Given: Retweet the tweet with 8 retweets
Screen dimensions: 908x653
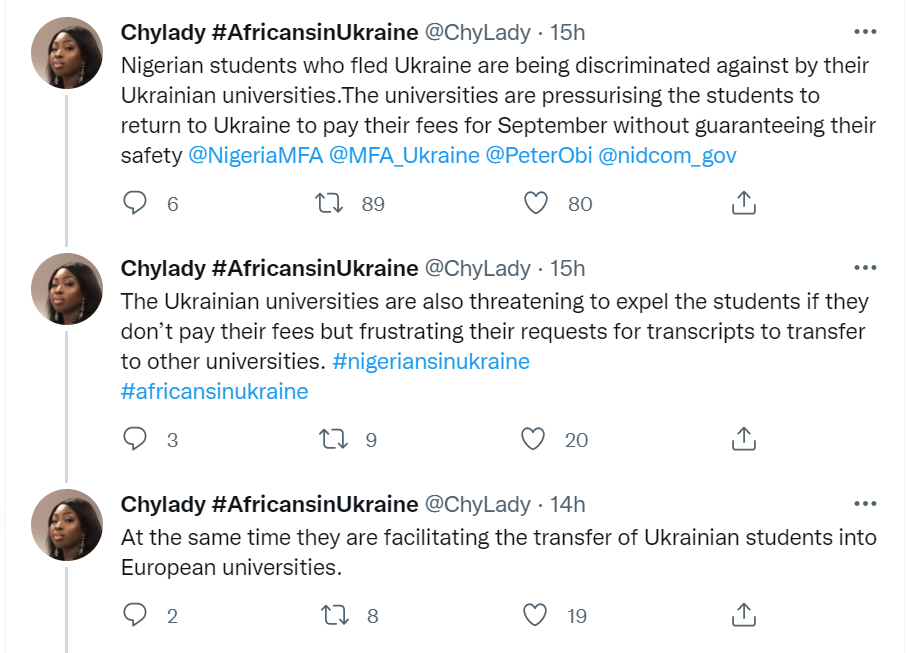Looking at the screenshot, I should (329, 616).
